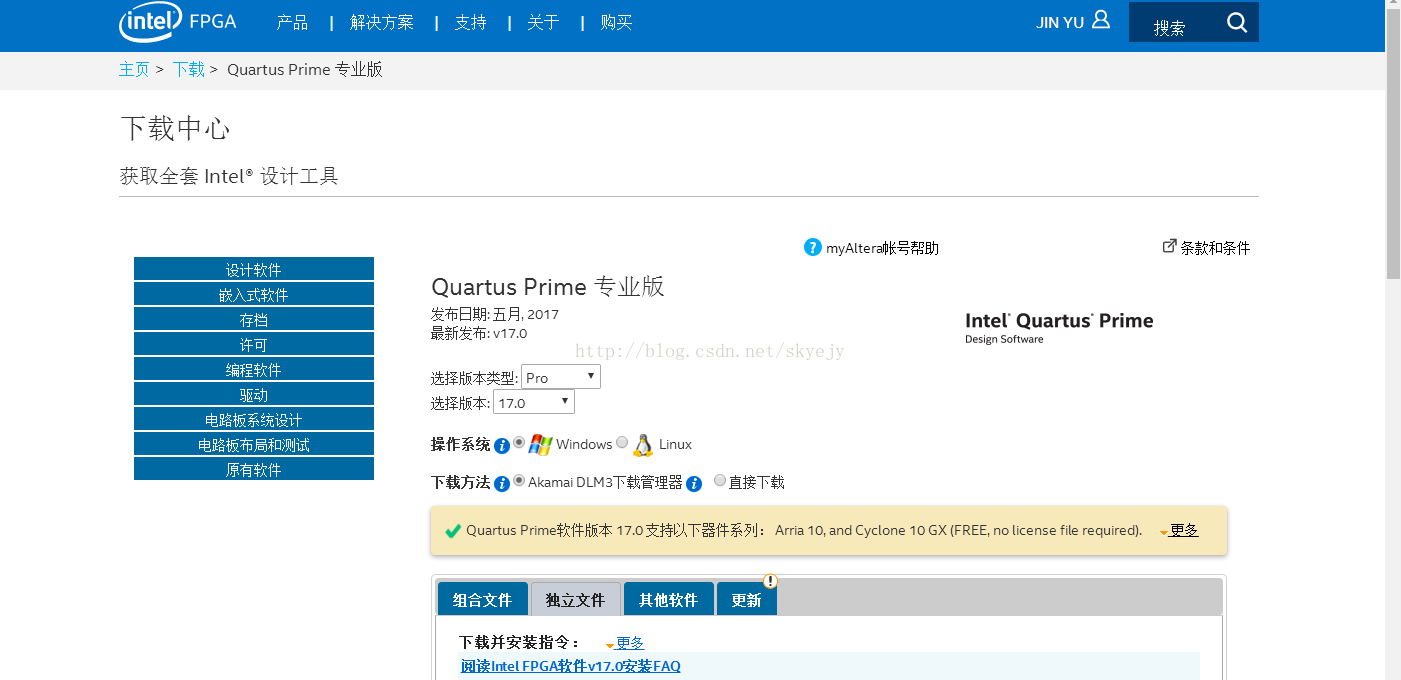Open the 条款和条件 link
The width and height of the screenshot is (1401, 680).
click(1215, 248)
